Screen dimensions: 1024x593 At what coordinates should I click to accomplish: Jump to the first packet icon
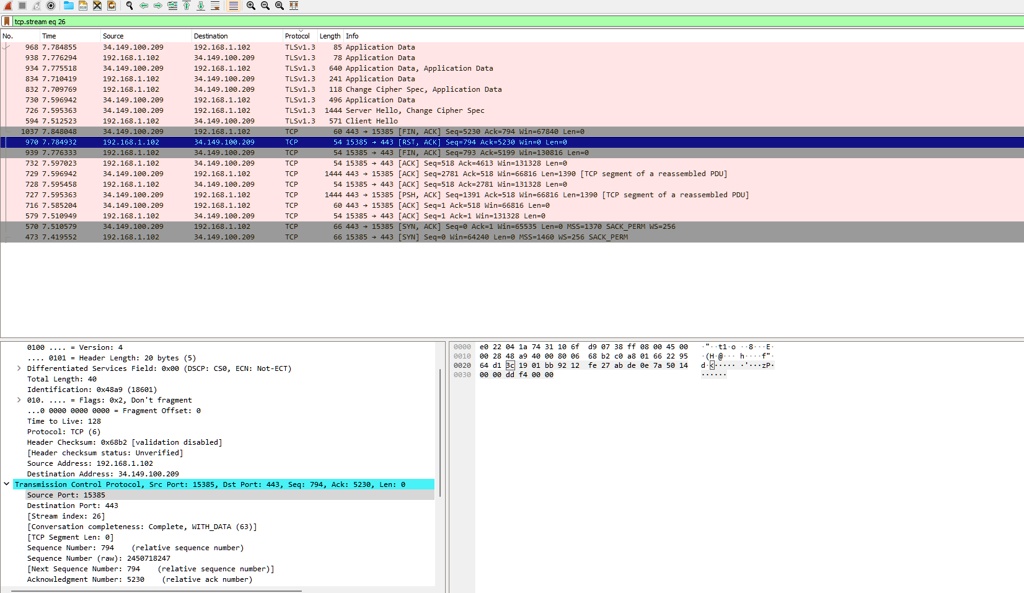186,5
